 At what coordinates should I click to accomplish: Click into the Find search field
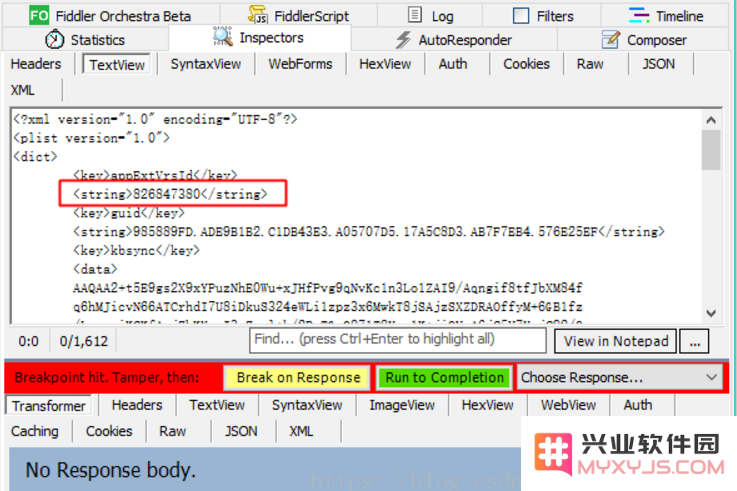398,340
